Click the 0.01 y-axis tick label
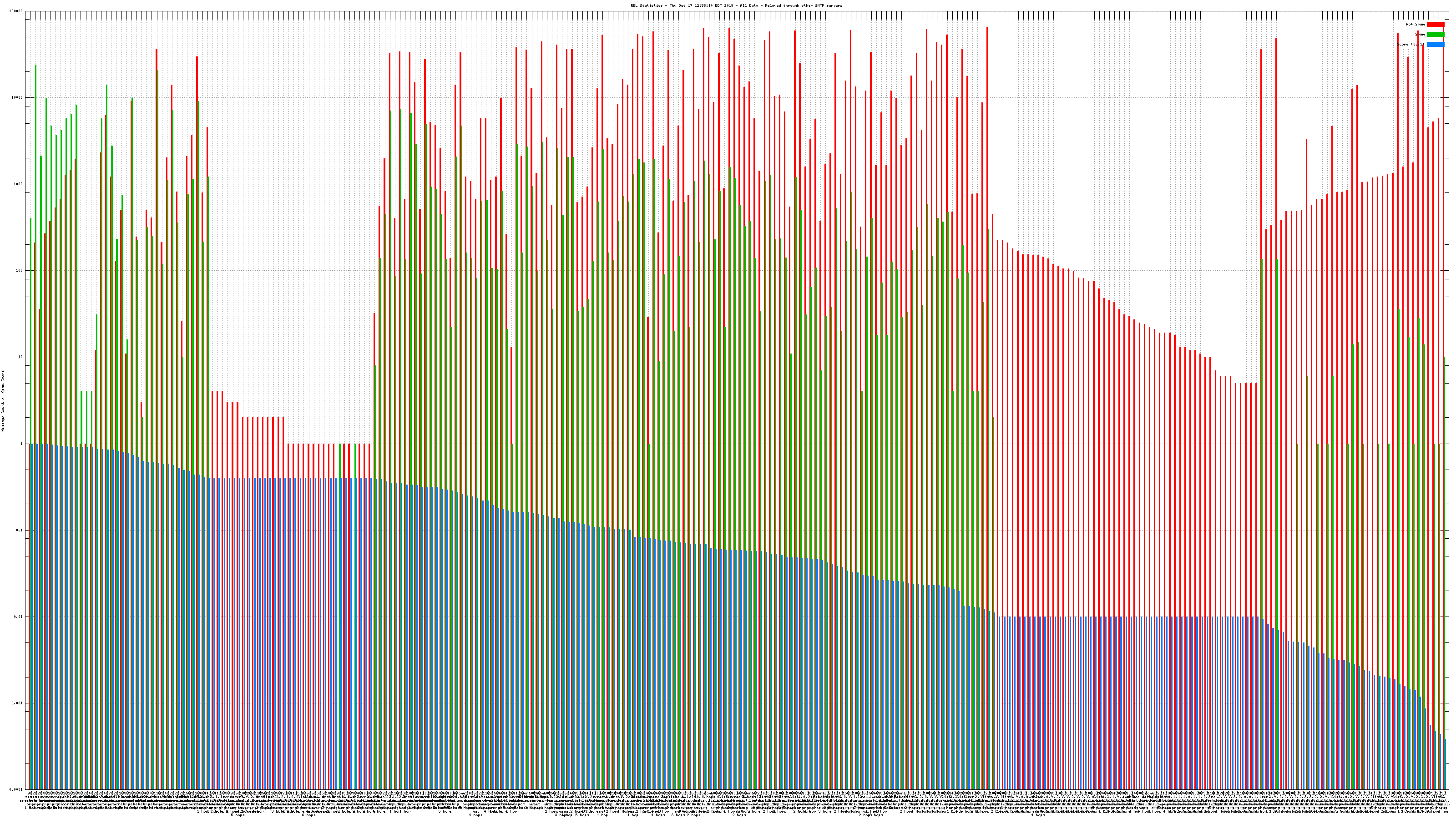 click(19, 617)
